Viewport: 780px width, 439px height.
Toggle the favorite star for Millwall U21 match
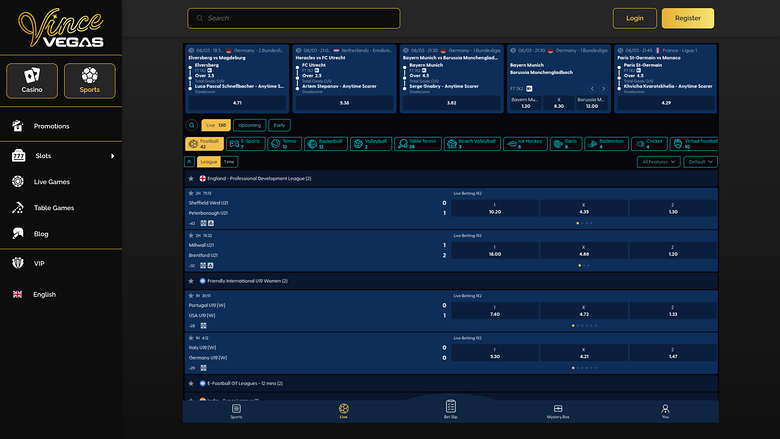pyautogui.click(x=191, y=235)
